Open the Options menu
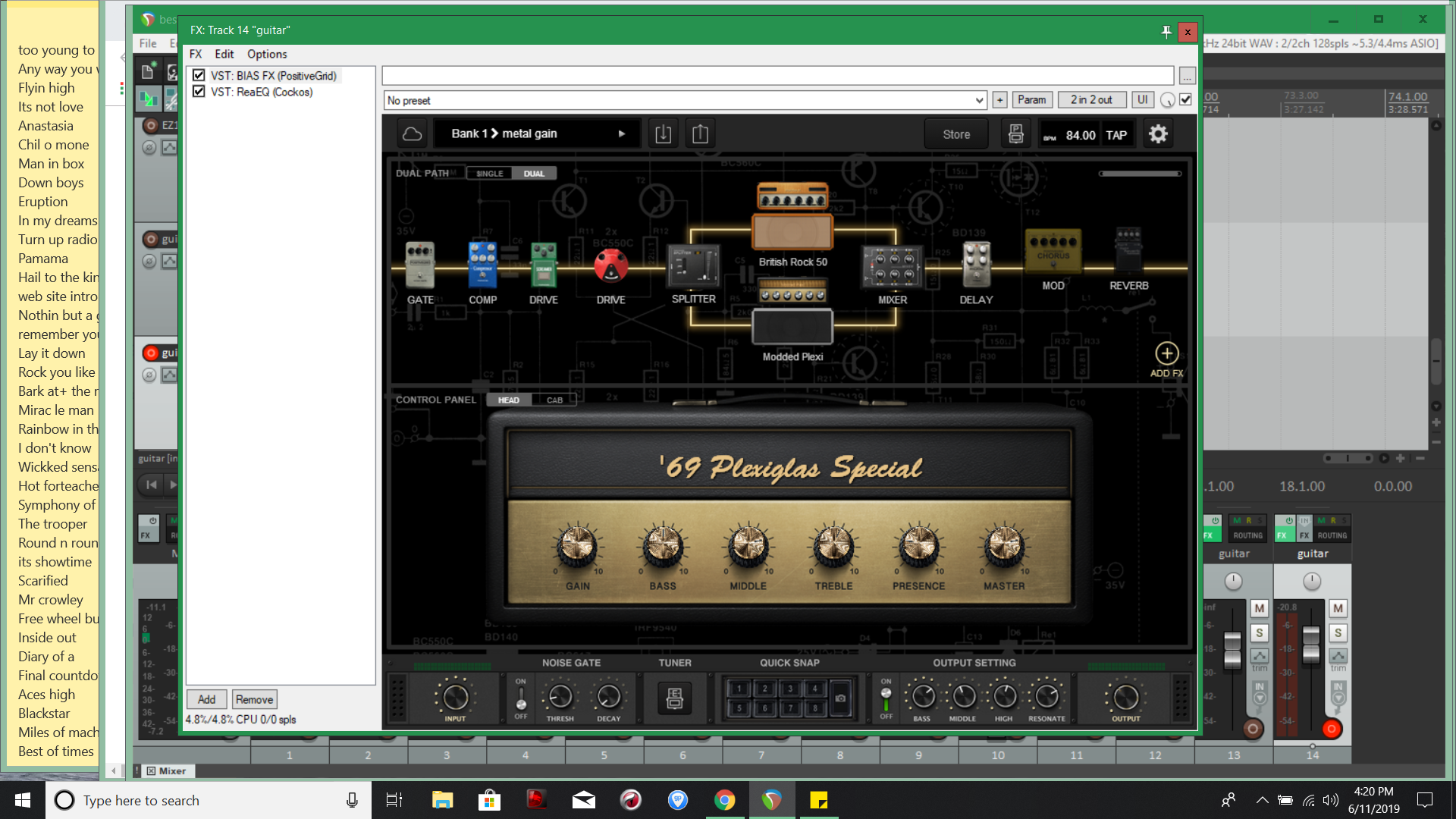 click(267, 54)
